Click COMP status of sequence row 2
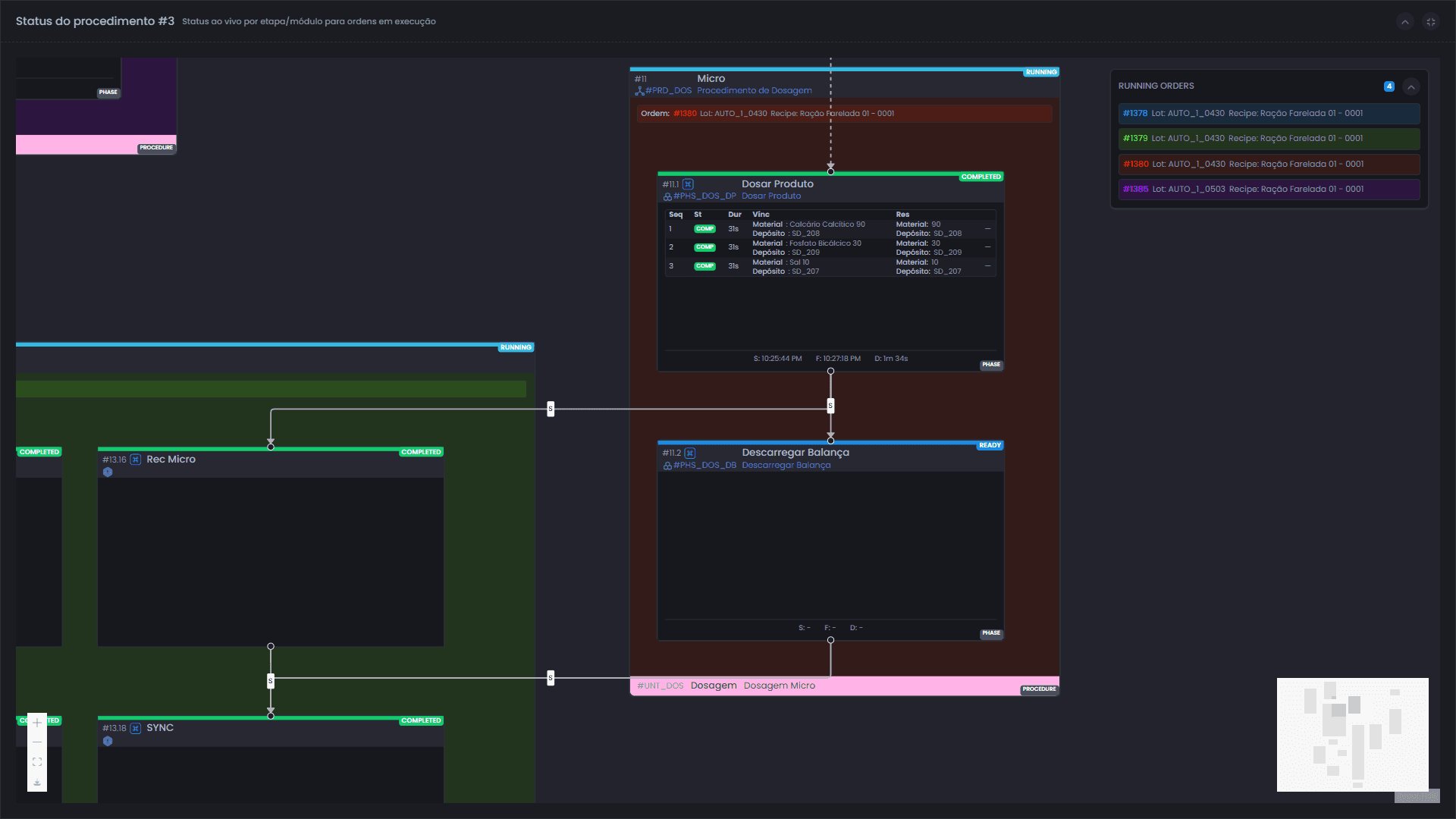Screen dimensions: 1456x819 704,248
